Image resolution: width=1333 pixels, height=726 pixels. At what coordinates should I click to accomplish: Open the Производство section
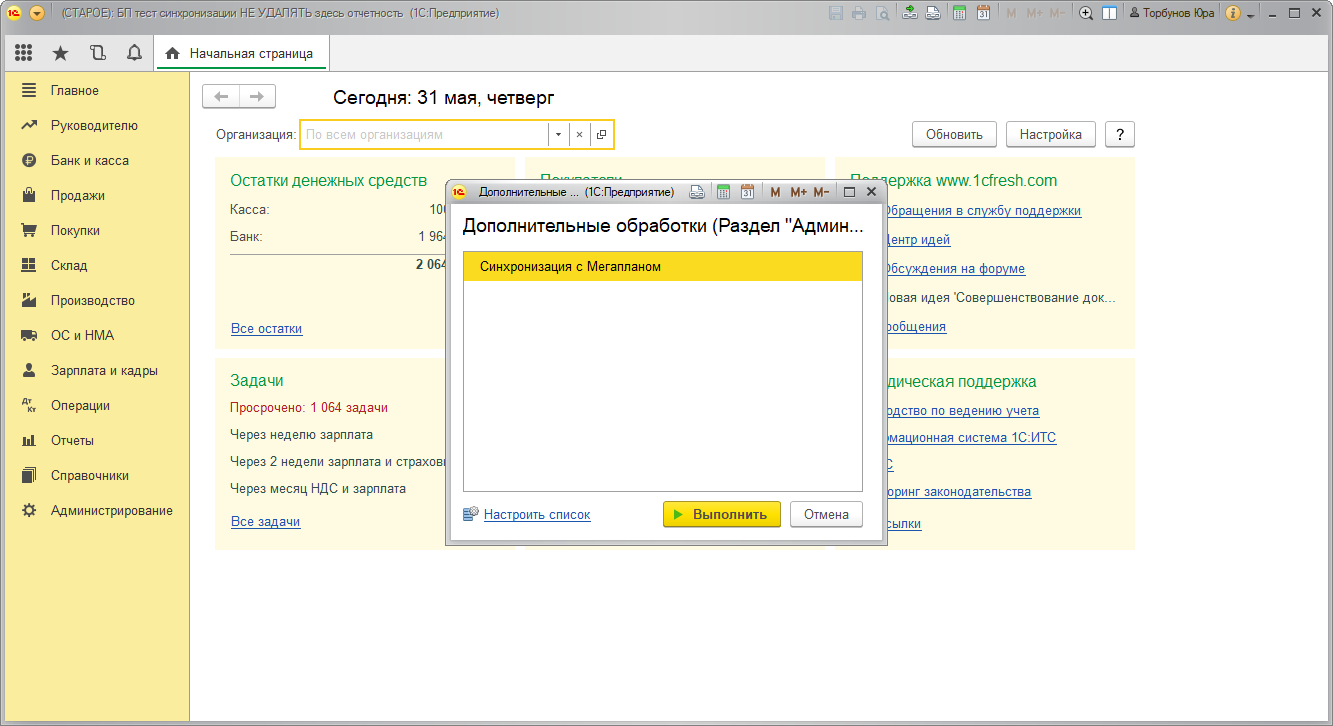click(93, 300)
